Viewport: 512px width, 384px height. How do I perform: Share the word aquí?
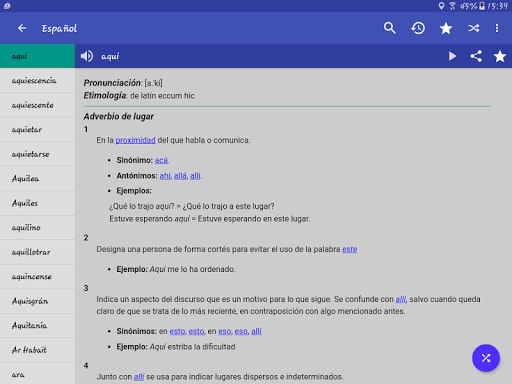click(x=476, y=56)
